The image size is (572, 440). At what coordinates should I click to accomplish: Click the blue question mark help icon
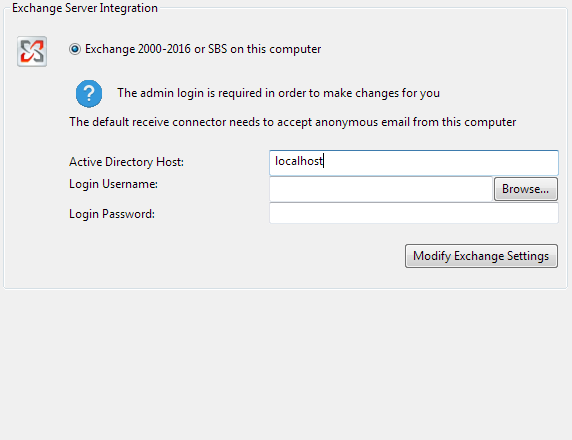tap(89, 93)
